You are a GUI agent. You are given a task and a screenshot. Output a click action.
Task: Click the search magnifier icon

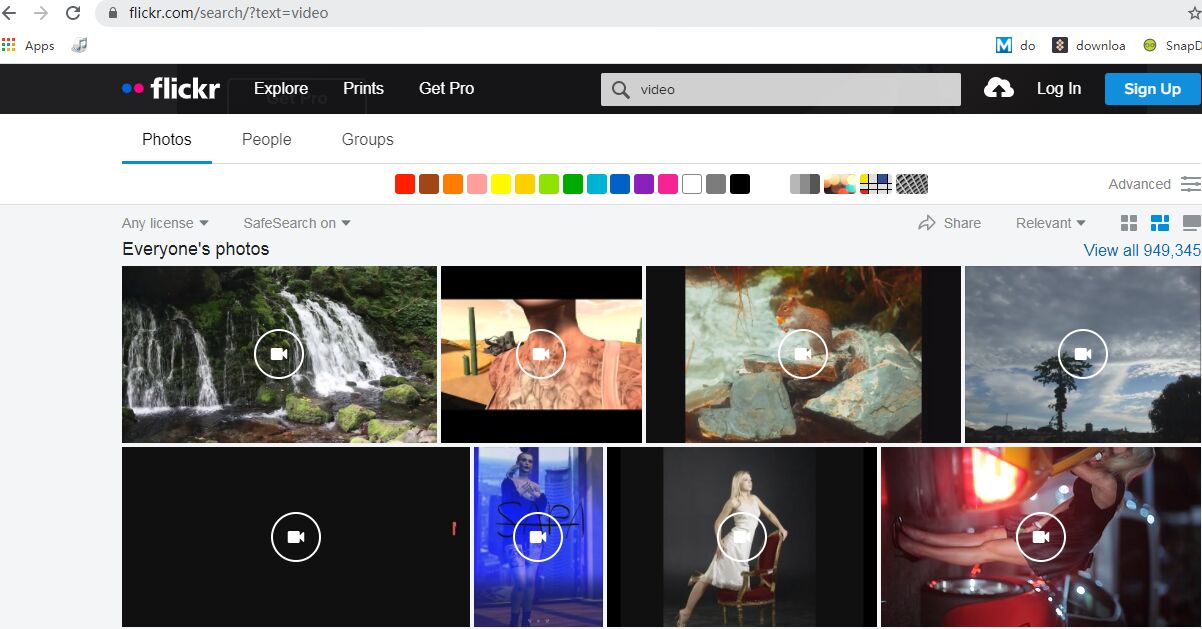(x=620, y=89)
